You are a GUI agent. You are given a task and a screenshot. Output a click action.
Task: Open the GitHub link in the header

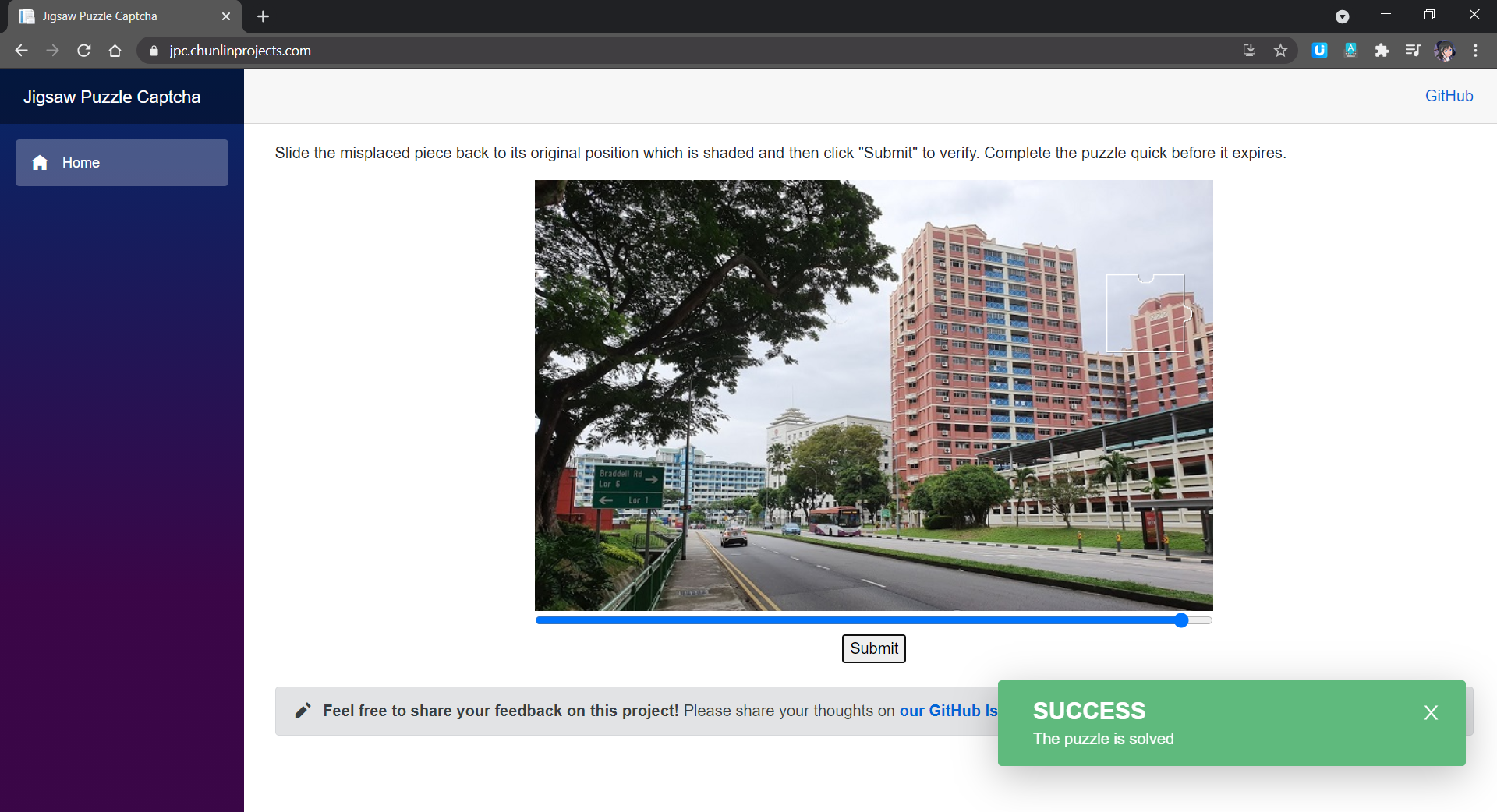pos(1449,95)
